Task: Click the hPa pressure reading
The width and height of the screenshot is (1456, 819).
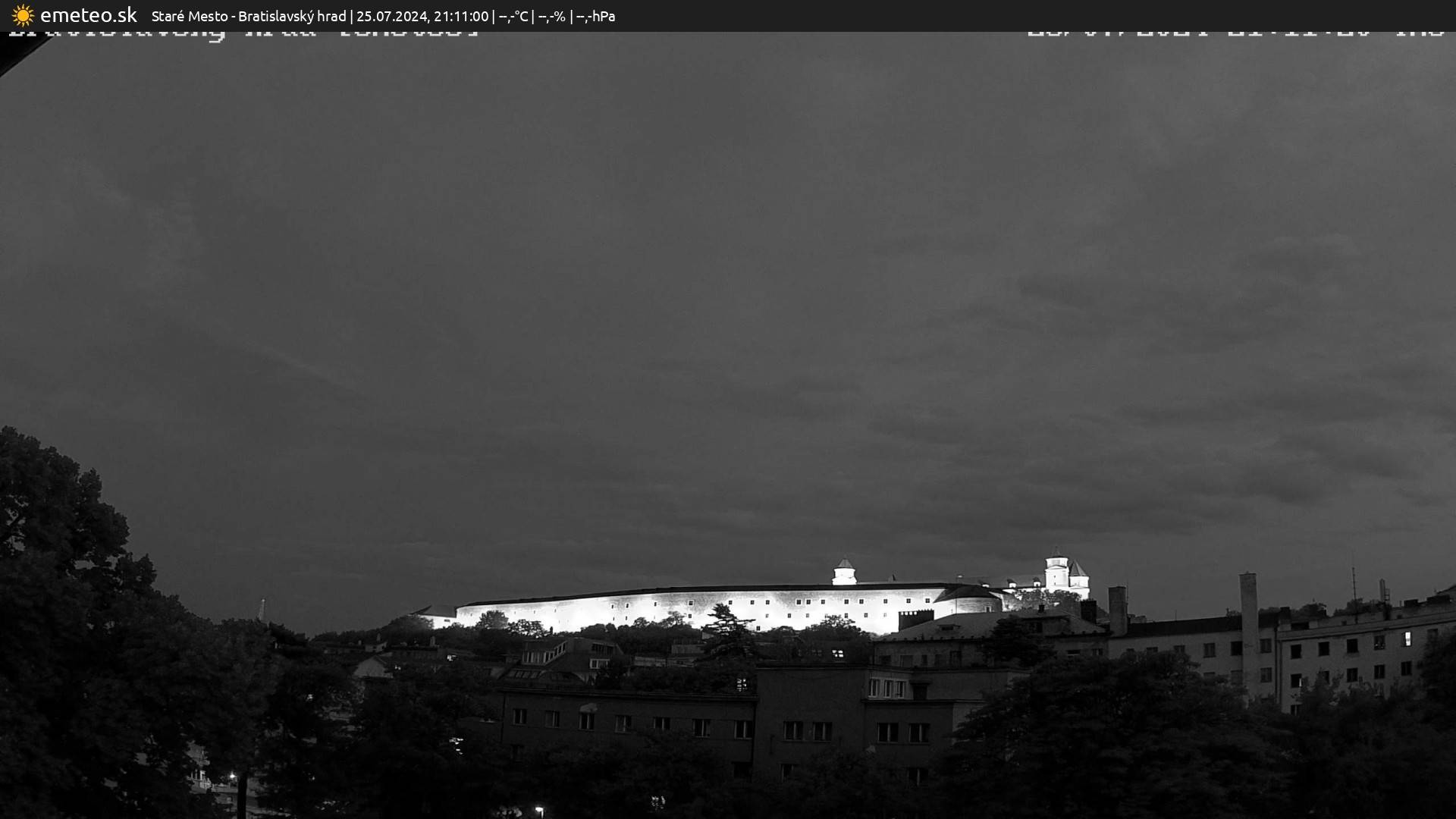Action: point(595,16)
